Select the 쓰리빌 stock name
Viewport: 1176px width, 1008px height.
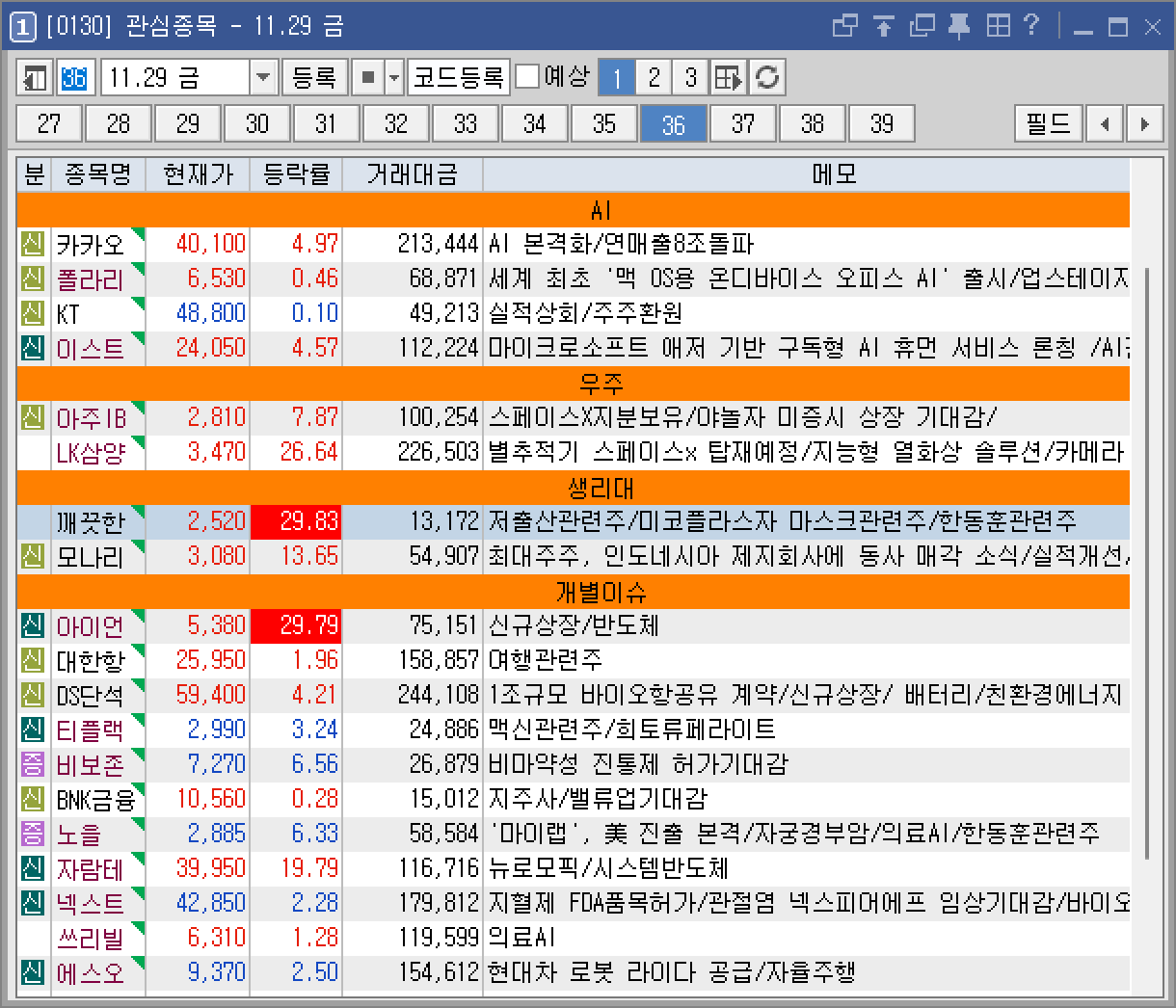(x=91, y=938)
